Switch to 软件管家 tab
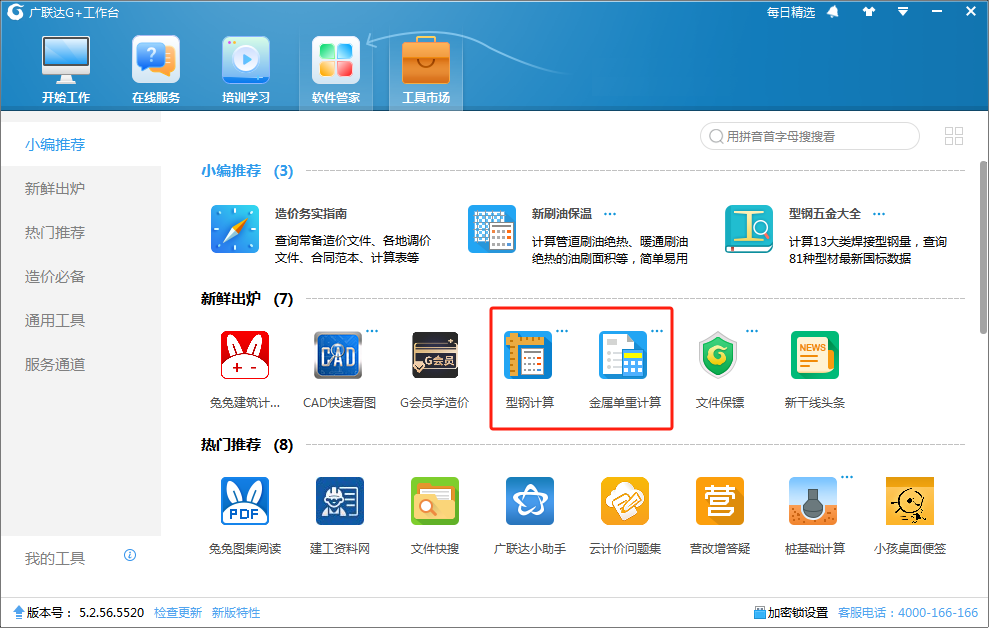Image resolution: width=989 pixels, height=628 pixels. click(336, 70)
